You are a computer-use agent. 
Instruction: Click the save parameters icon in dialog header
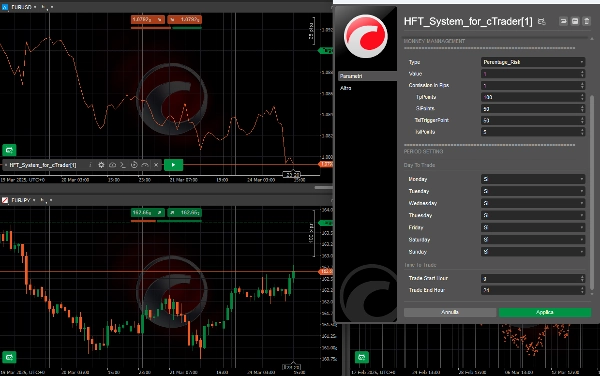pyautogui.click(x=575, y=21)
